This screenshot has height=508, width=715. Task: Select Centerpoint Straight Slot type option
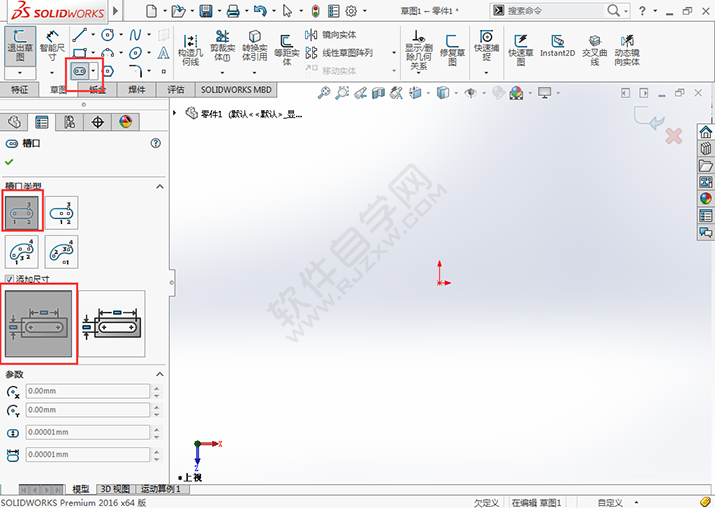[x=62, y=213]
